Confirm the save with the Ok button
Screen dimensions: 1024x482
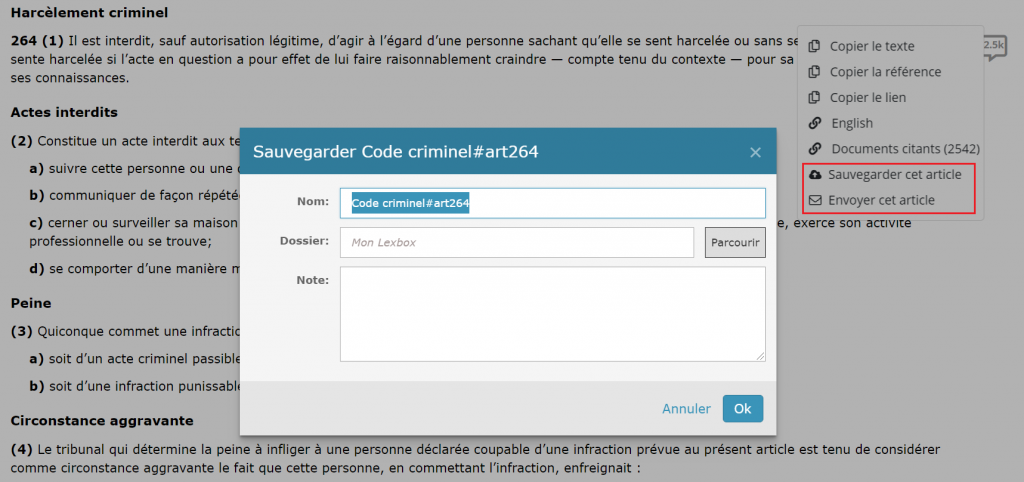click(x=742, y=409)
